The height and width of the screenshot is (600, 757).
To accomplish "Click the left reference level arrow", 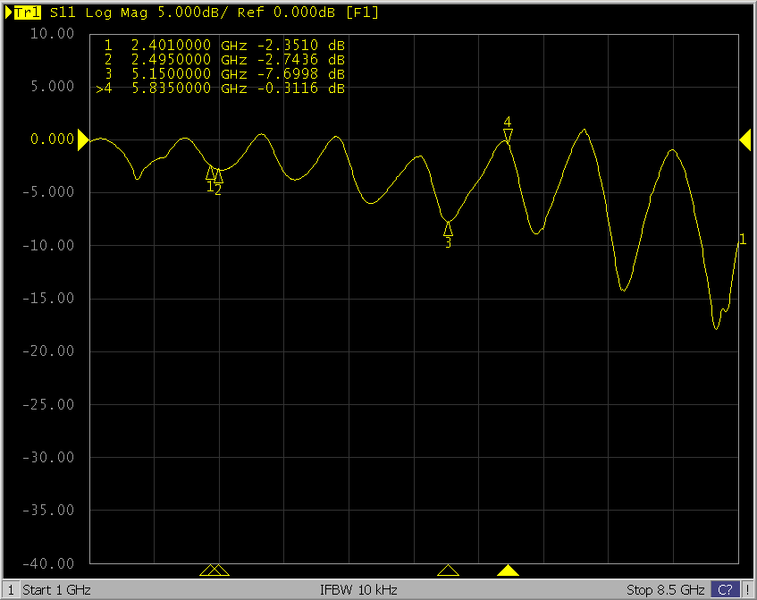I will pos(83,141).
